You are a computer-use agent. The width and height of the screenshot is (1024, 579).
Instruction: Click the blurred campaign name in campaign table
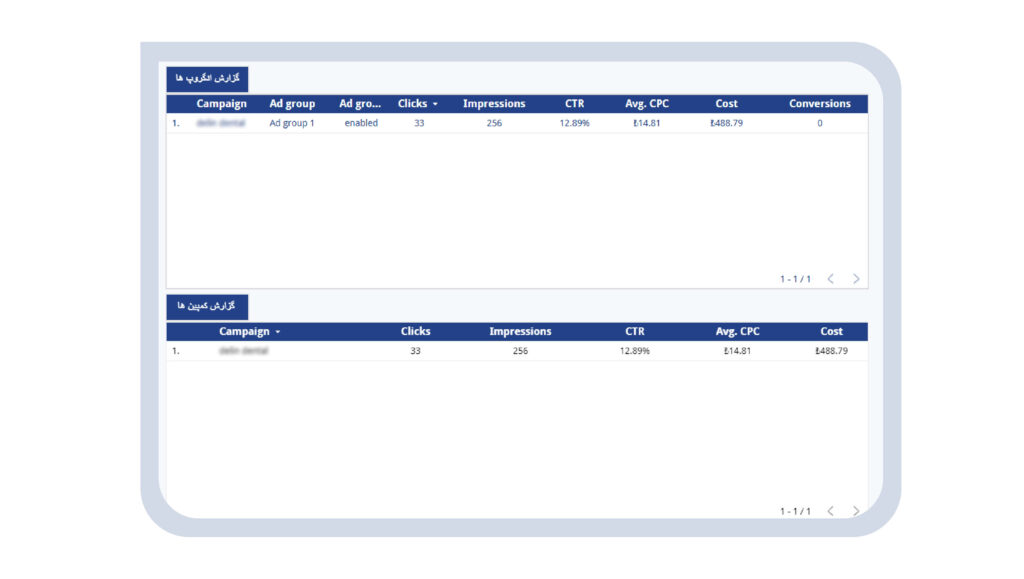point(244,351)
